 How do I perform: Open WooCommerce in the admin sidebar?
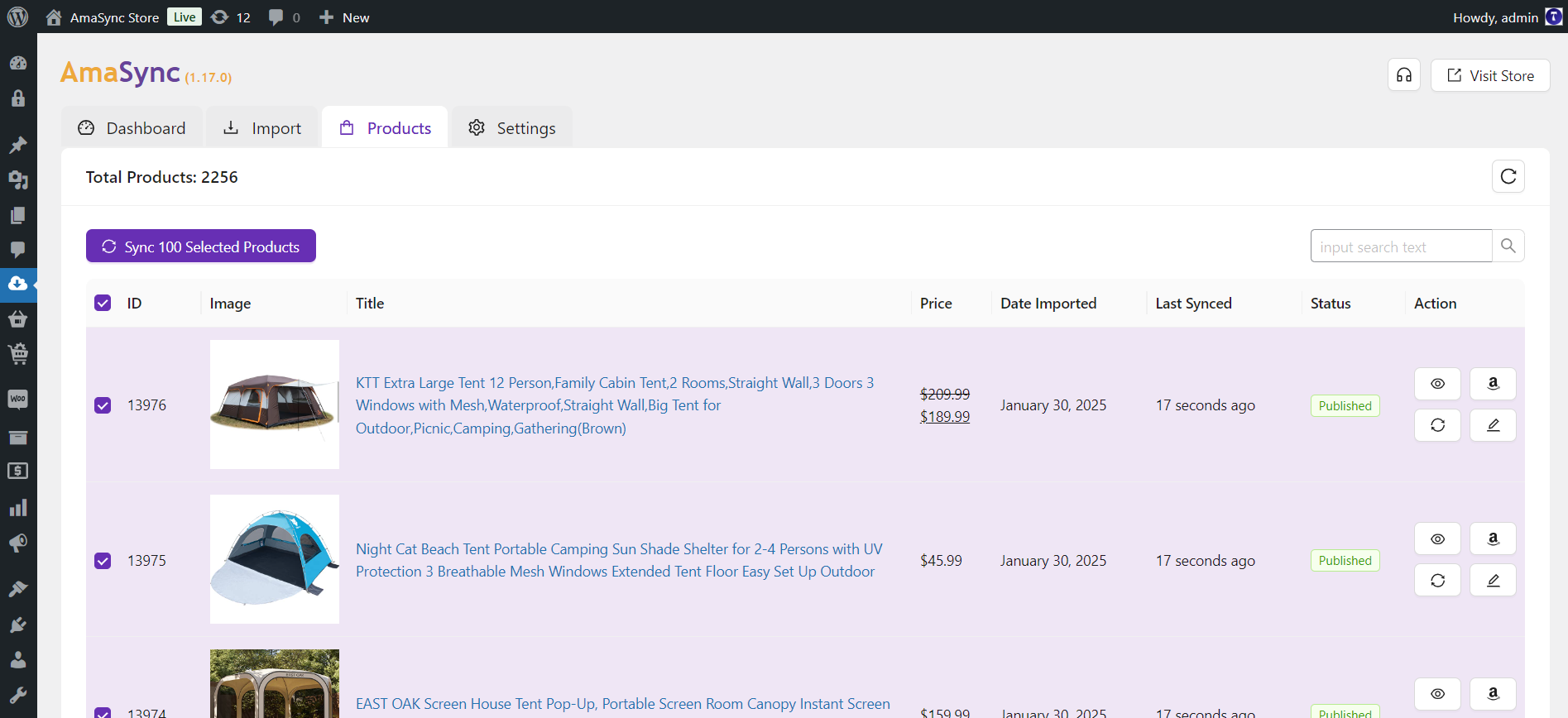(x=18, y=400)
